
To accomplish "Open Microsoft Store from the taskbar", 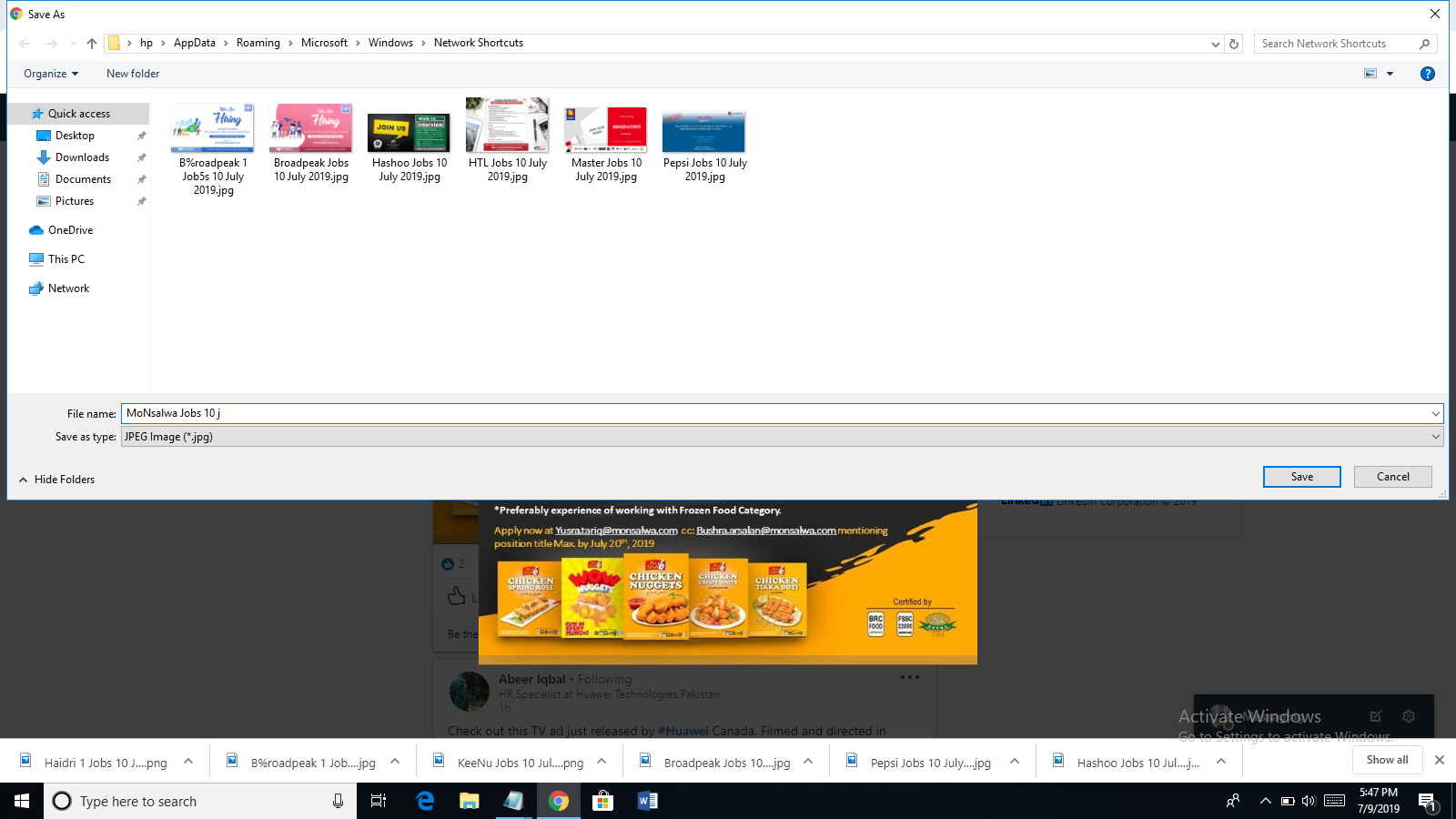I will coord(602,801).
